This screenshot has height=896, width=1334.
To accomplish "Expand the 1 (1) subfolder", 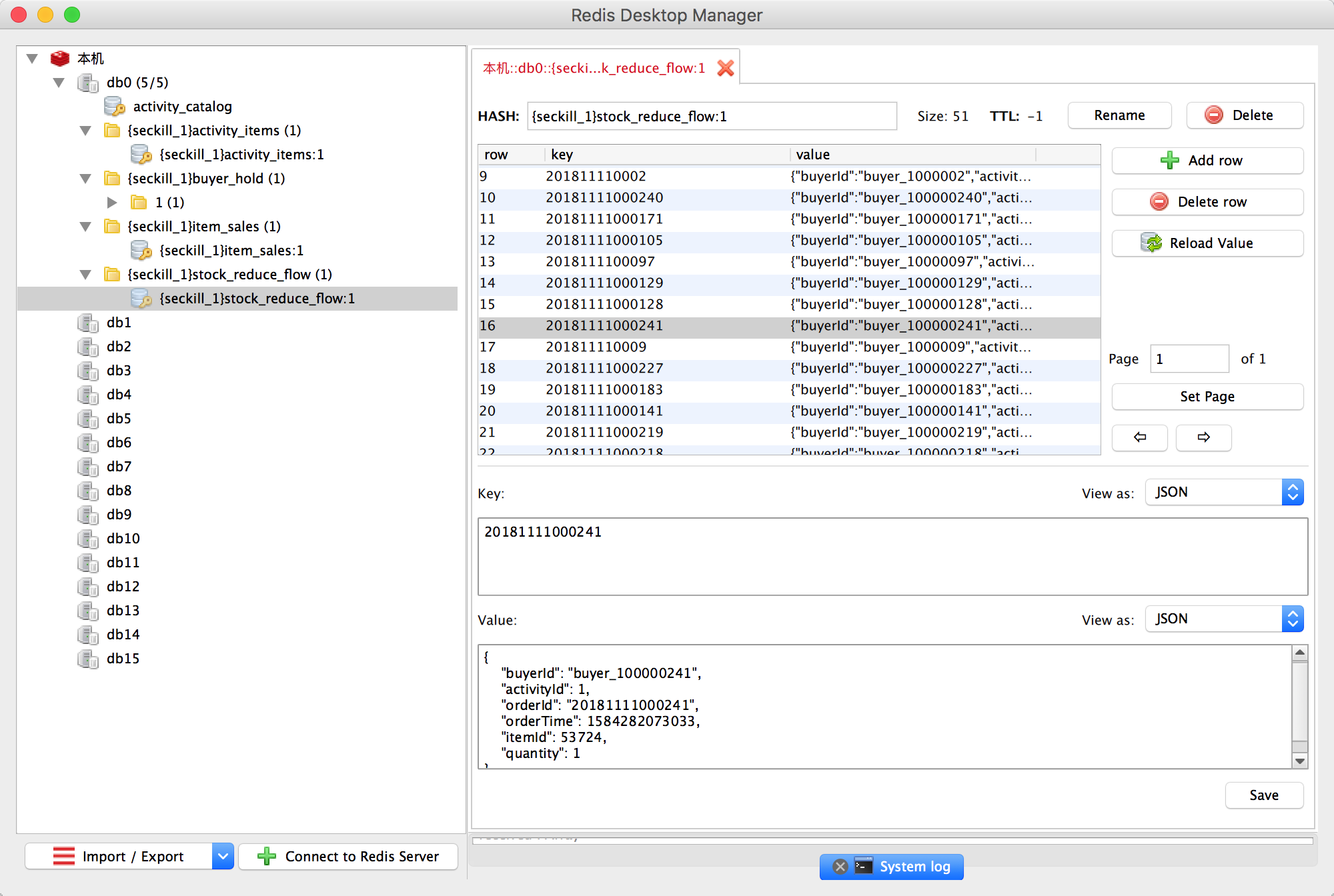I will pyautogui.click(x=112, y=202).
